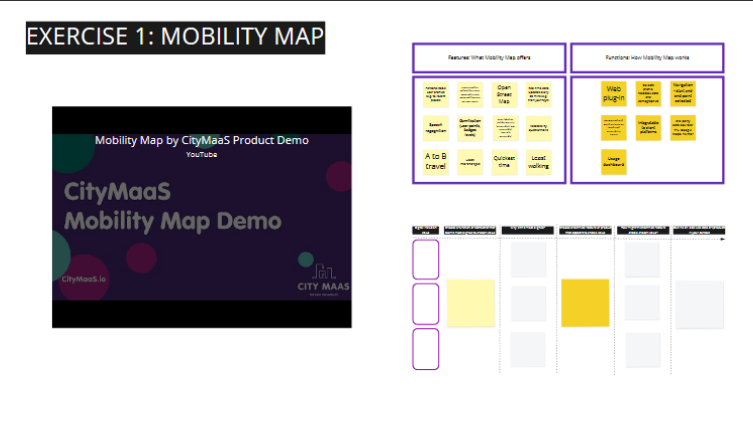Click the YouTube source label on video
Viewport: 753px width, 422px height.
[201, 154]
